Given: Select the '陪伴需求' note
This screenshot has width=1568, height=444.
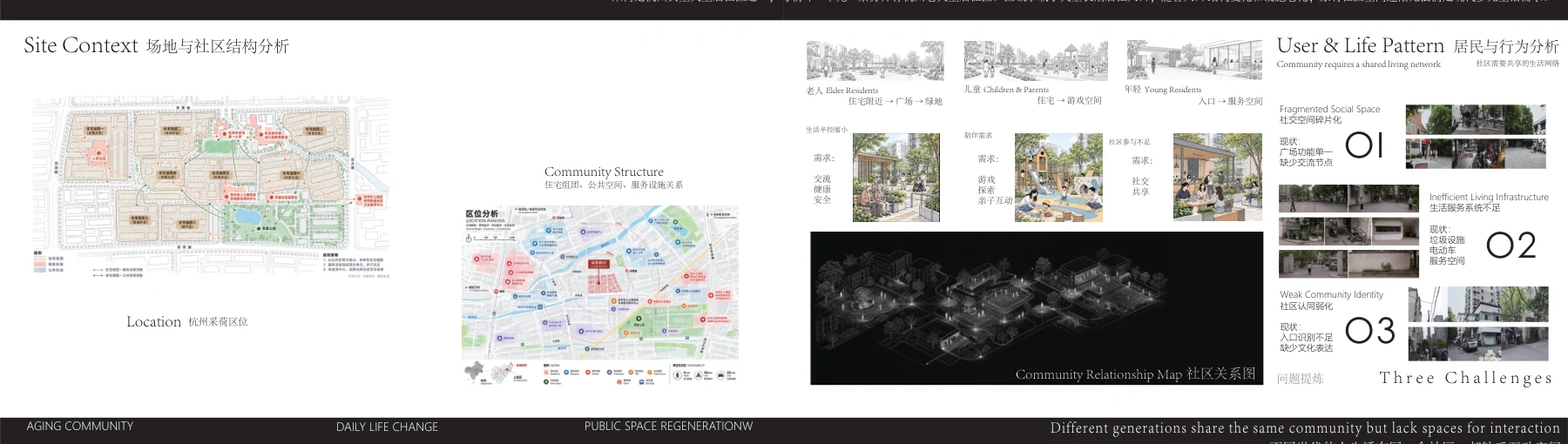Looking at the screenshot, I should pyautogui.click(x=978, y=136).
